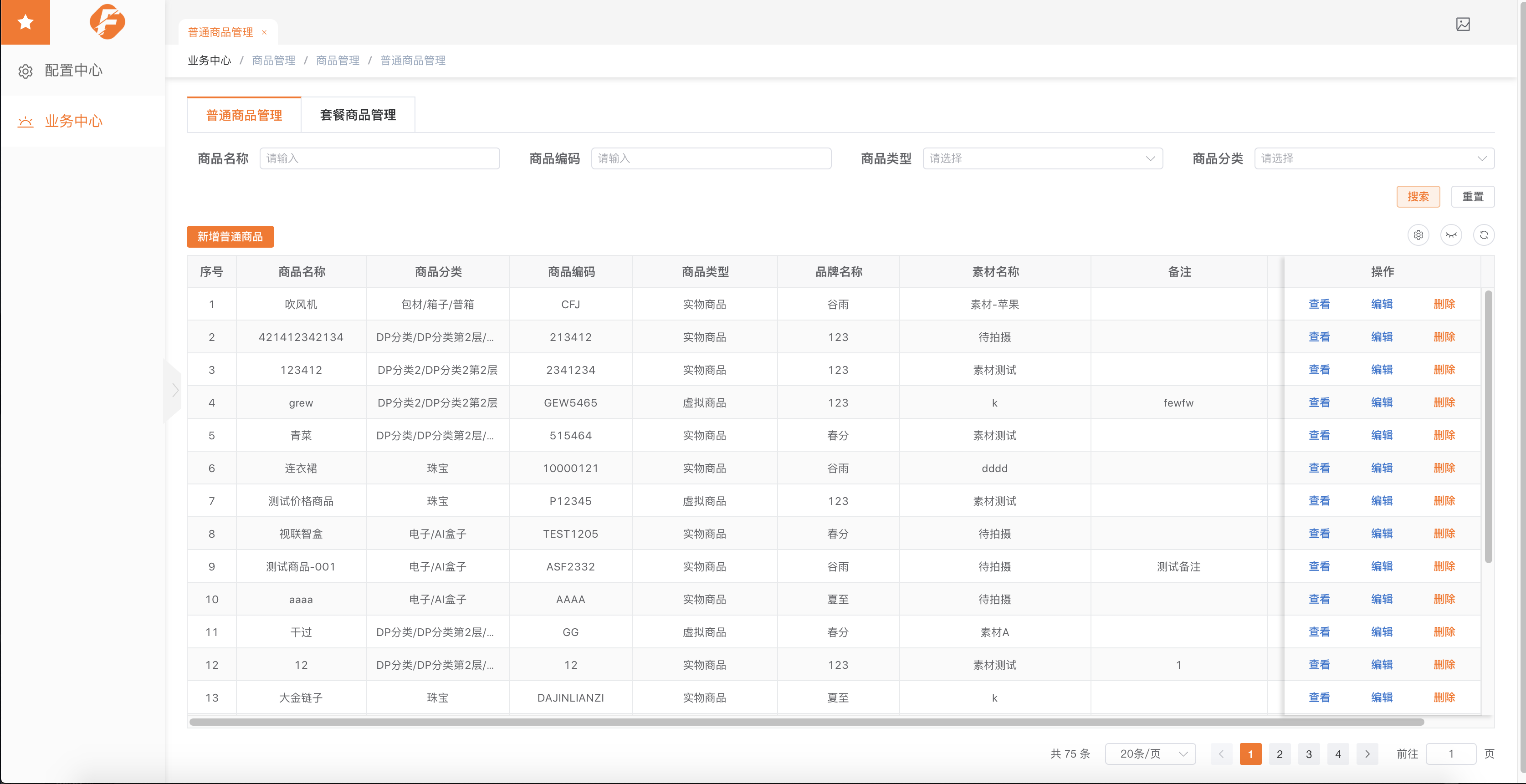Click the DAJINLIANZI code cell

(570, 697)
